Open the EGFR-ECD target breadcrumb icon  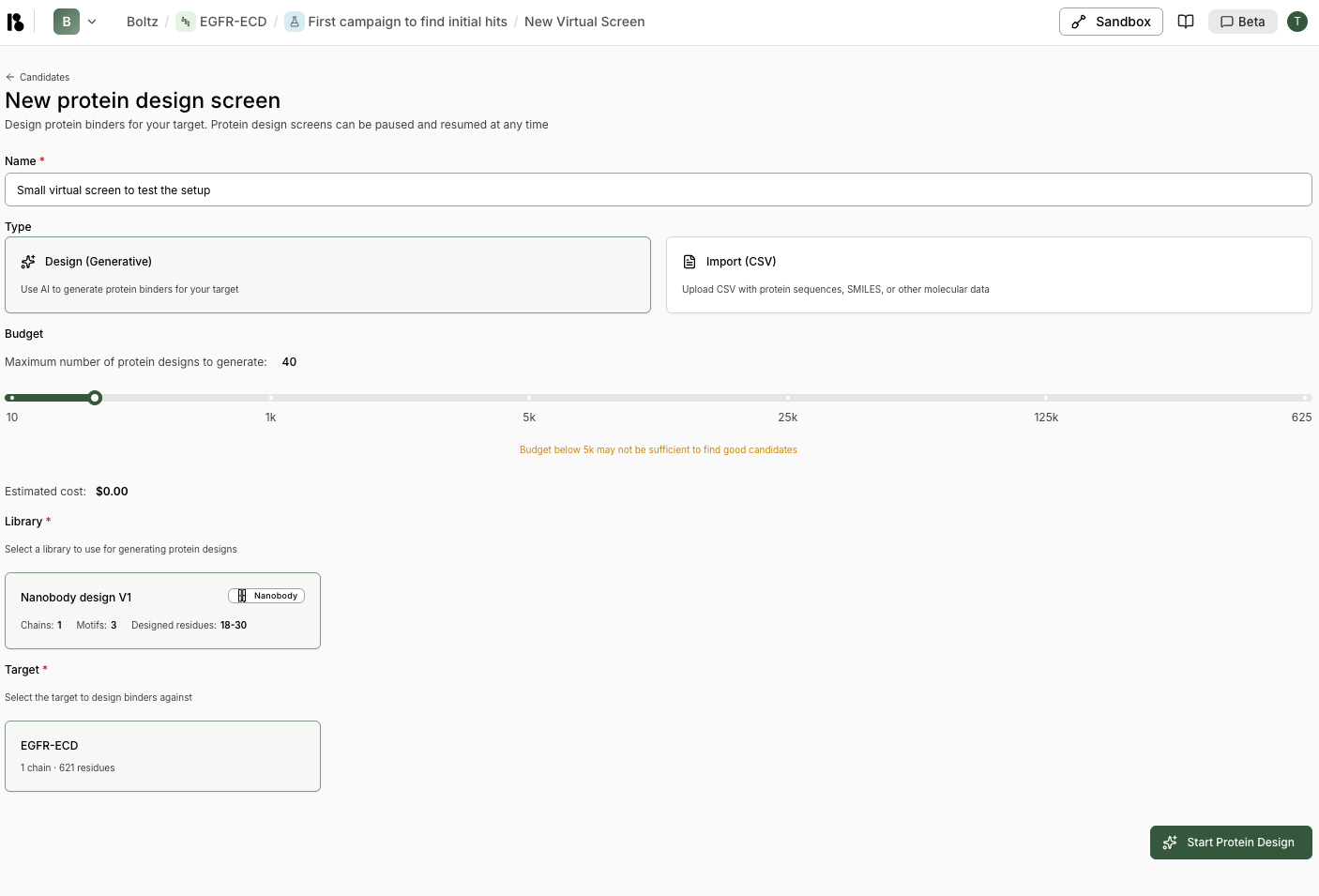coord(184,21)
